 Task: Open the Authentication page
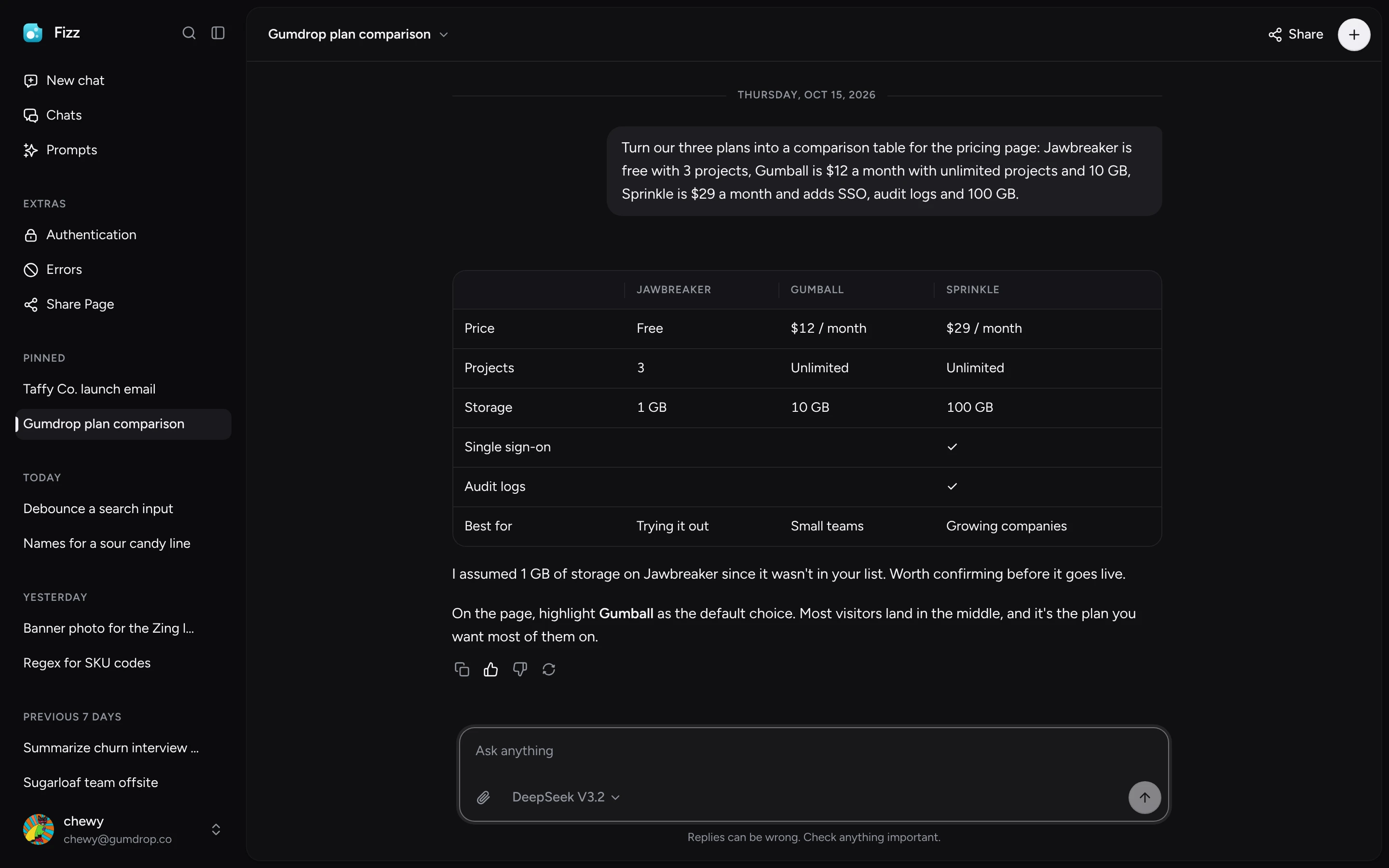pos(123,235)
